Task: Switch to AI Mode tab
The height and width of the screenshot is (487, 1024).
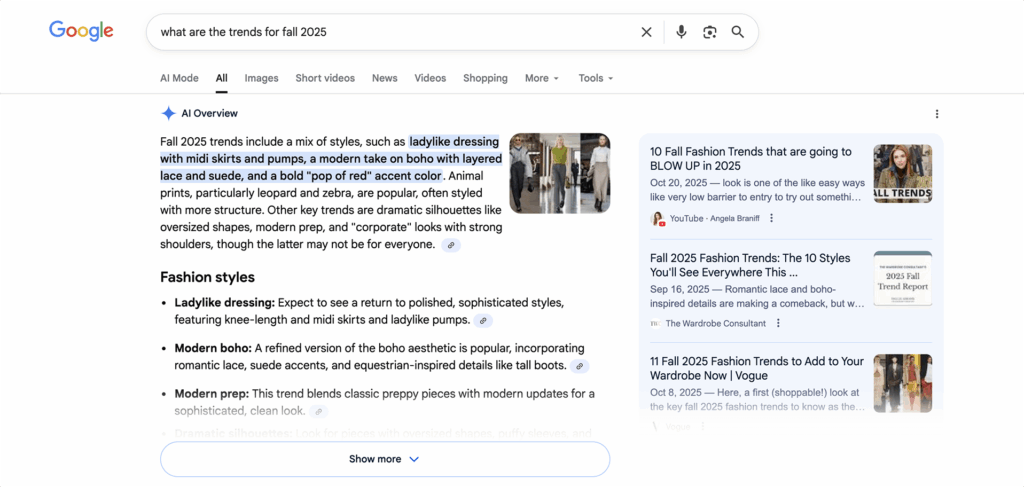Action: pos(179,78)
